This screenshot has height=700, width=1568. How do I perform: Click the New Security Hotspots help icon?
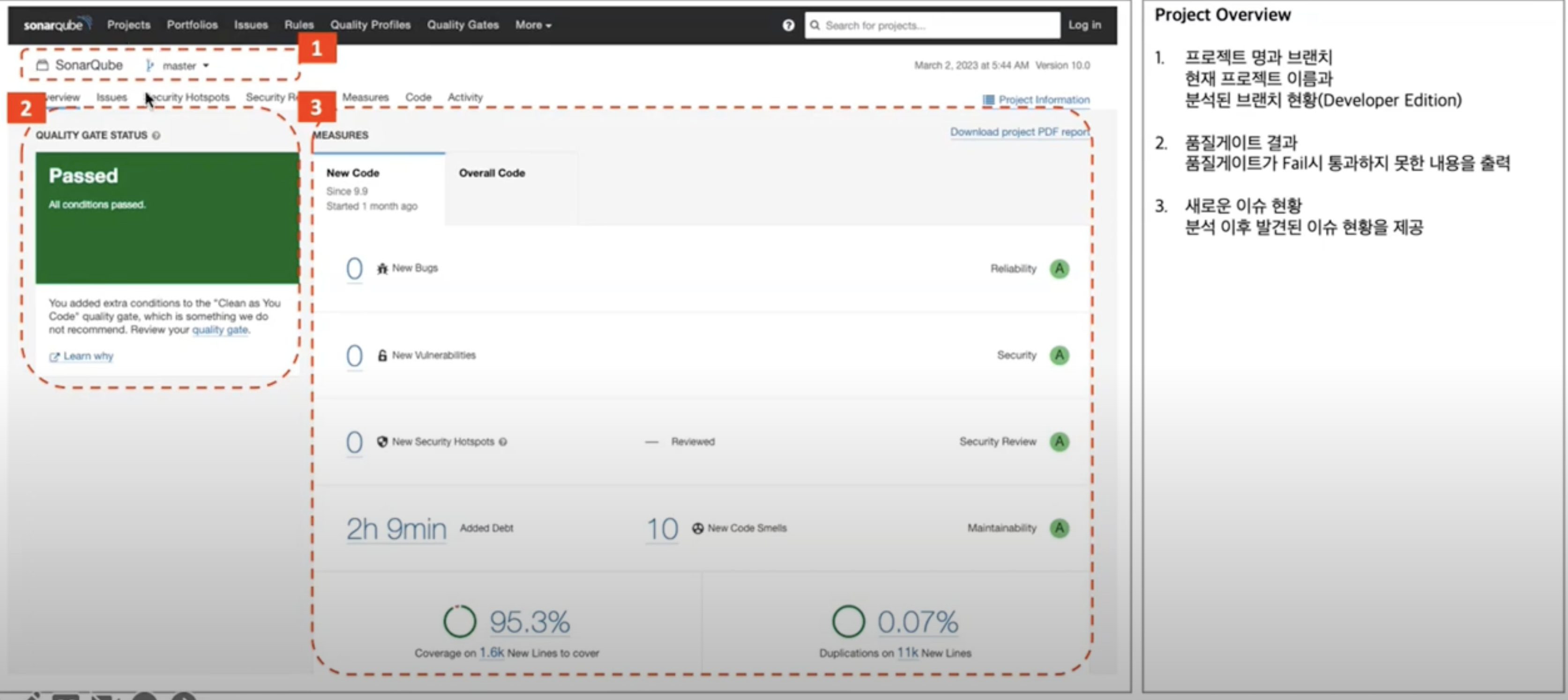click(x=503, y=442)
